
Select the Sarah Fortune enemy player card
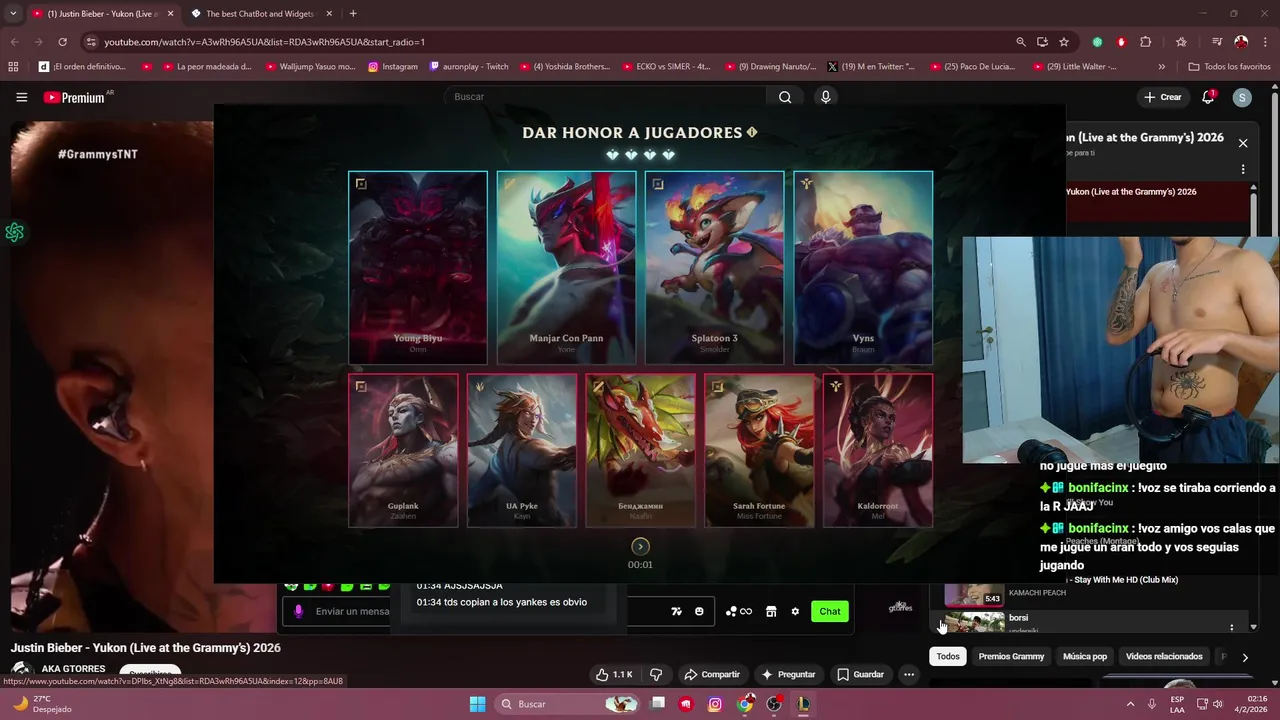759,450
